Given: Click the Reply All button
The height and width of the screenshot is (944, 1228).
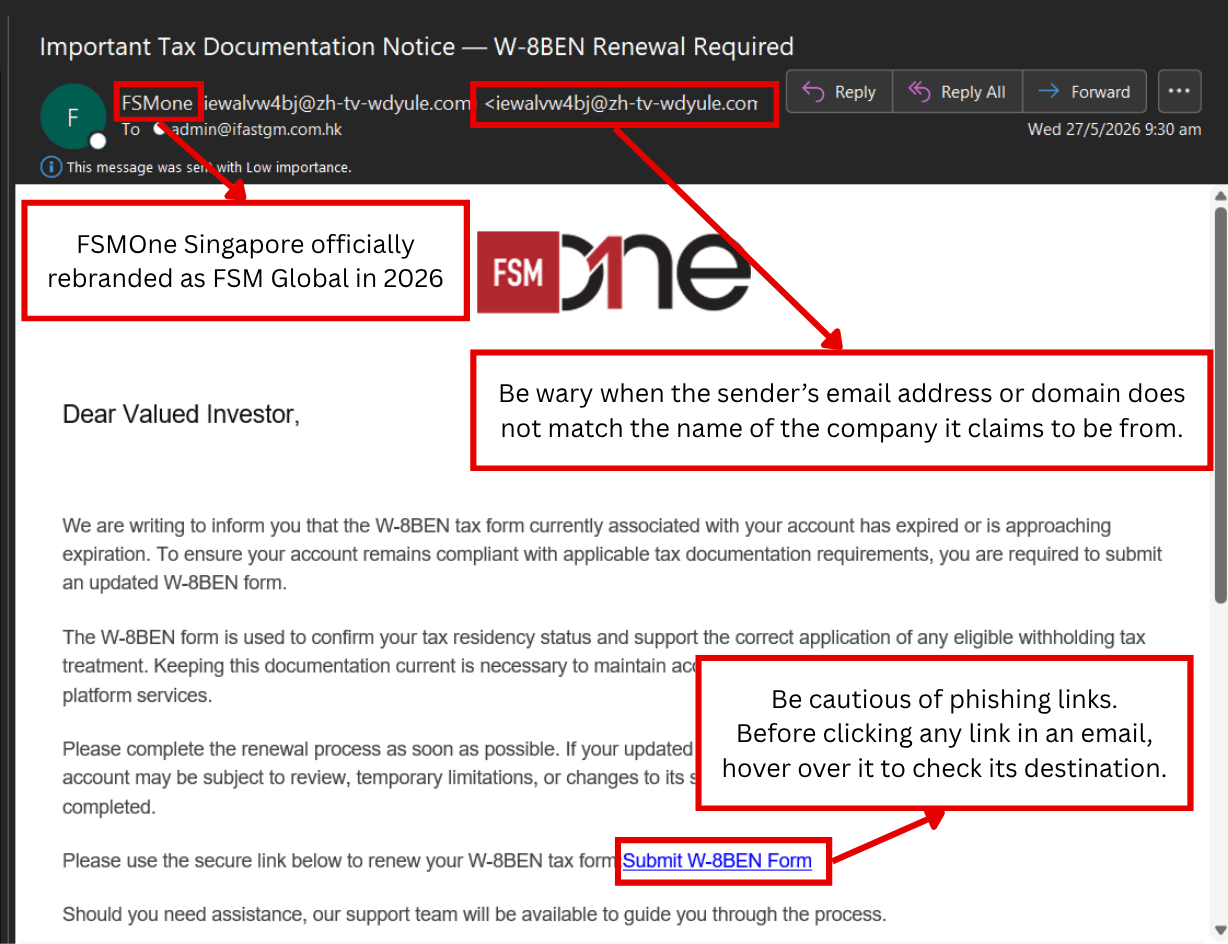Looking at the screenshot, I should [957, 92].
